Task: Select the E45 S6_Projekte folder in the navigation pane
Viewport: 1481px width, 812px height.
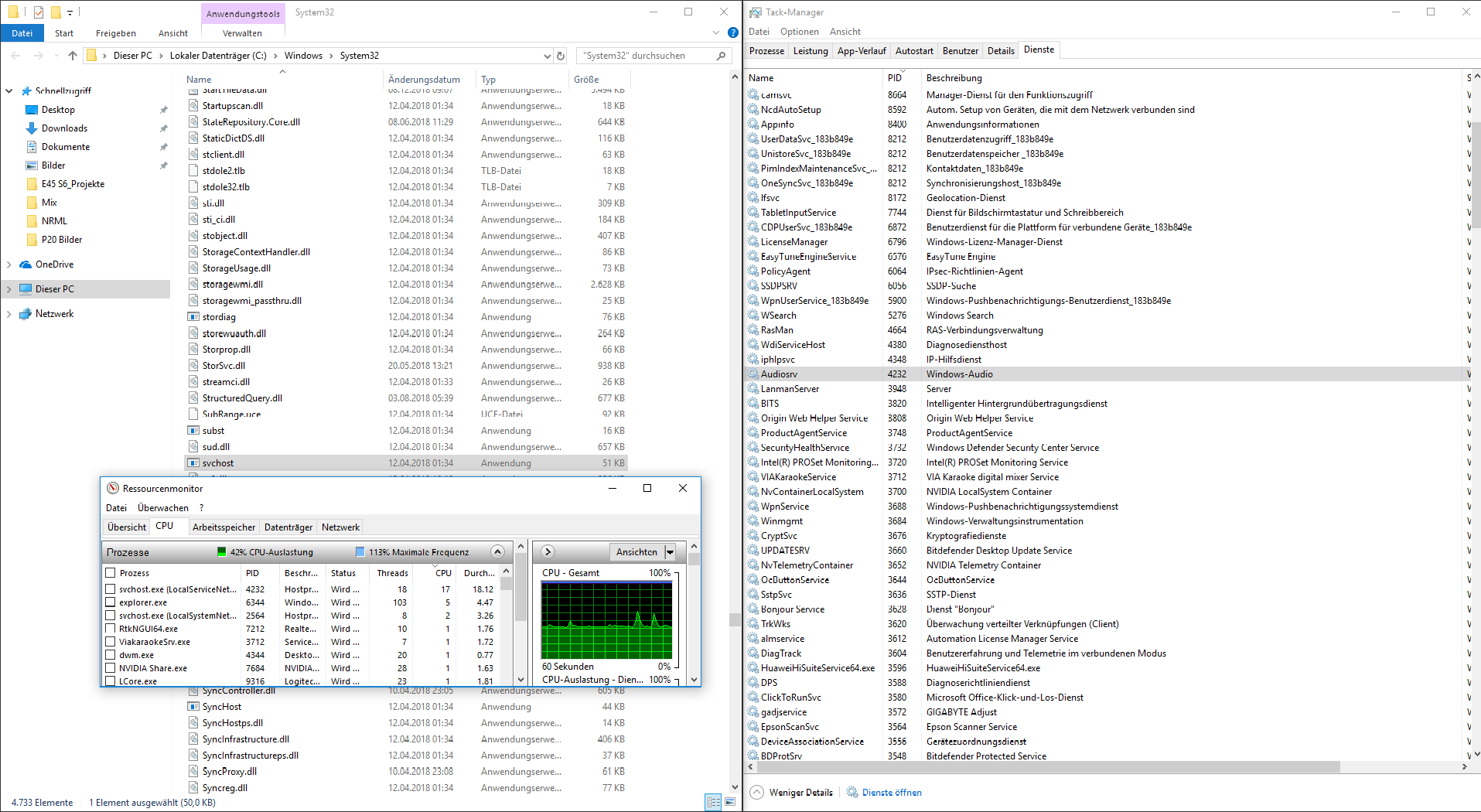Action: [73, 184]
